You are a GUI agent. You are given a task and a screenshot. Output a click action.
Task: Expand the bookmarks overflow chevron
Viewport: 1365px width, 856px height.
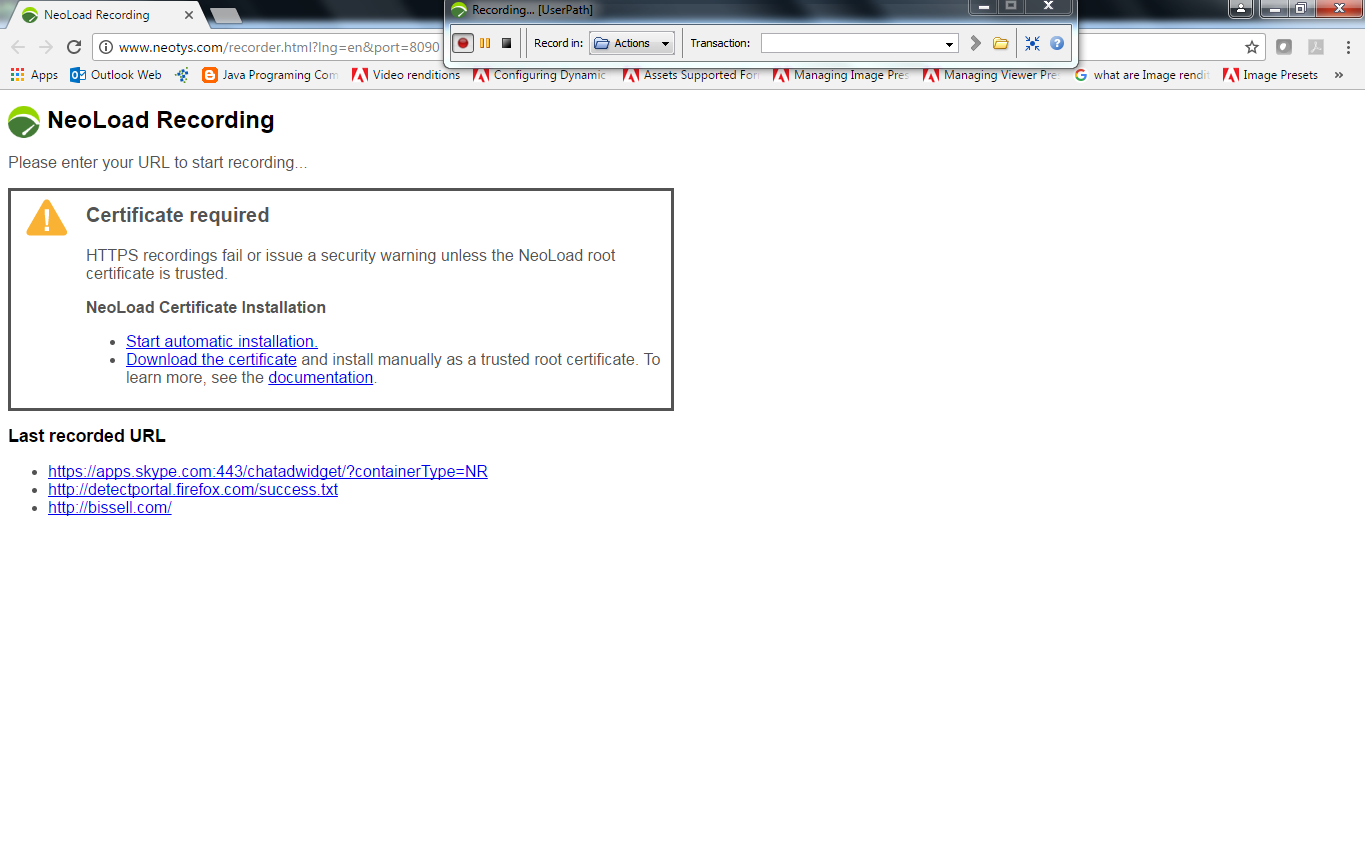coord(1339,75)
